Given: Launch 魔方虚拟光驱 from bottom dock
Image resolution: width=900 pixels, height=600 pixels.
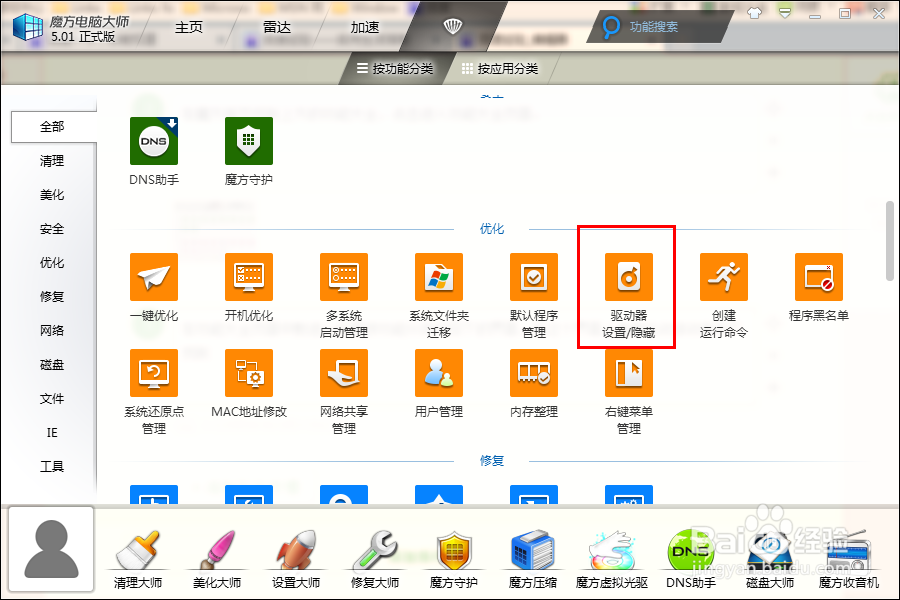Looking at the screenshot, I should (x=612, y=559).
